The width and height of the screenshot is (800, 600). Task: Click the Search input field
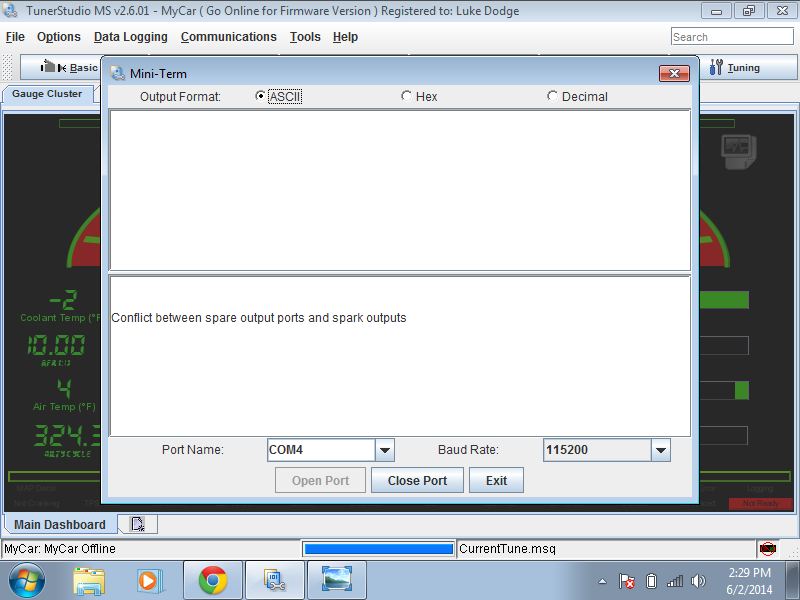tap(732, 37)
